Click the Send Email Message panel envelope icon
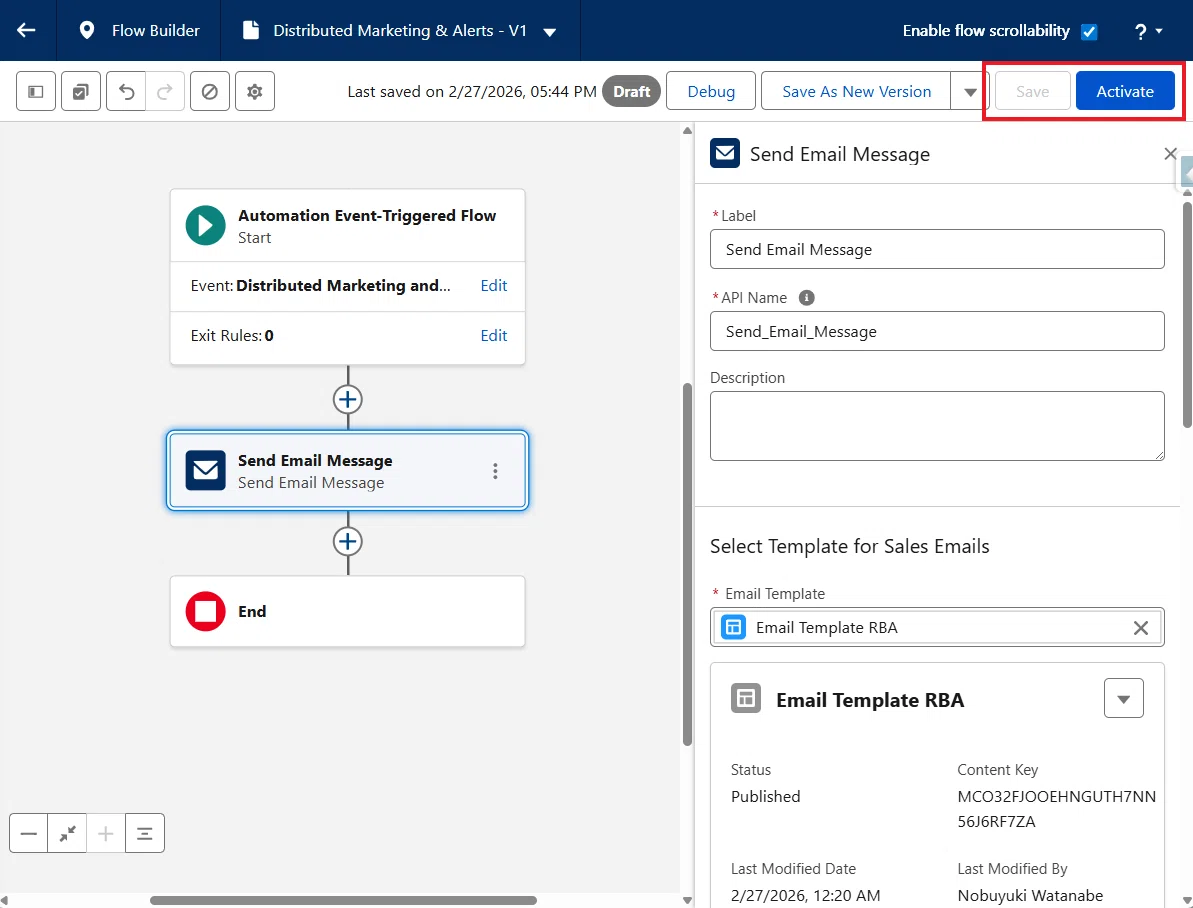The width and height of the screenshot is (1193, 908). (725, 153)
